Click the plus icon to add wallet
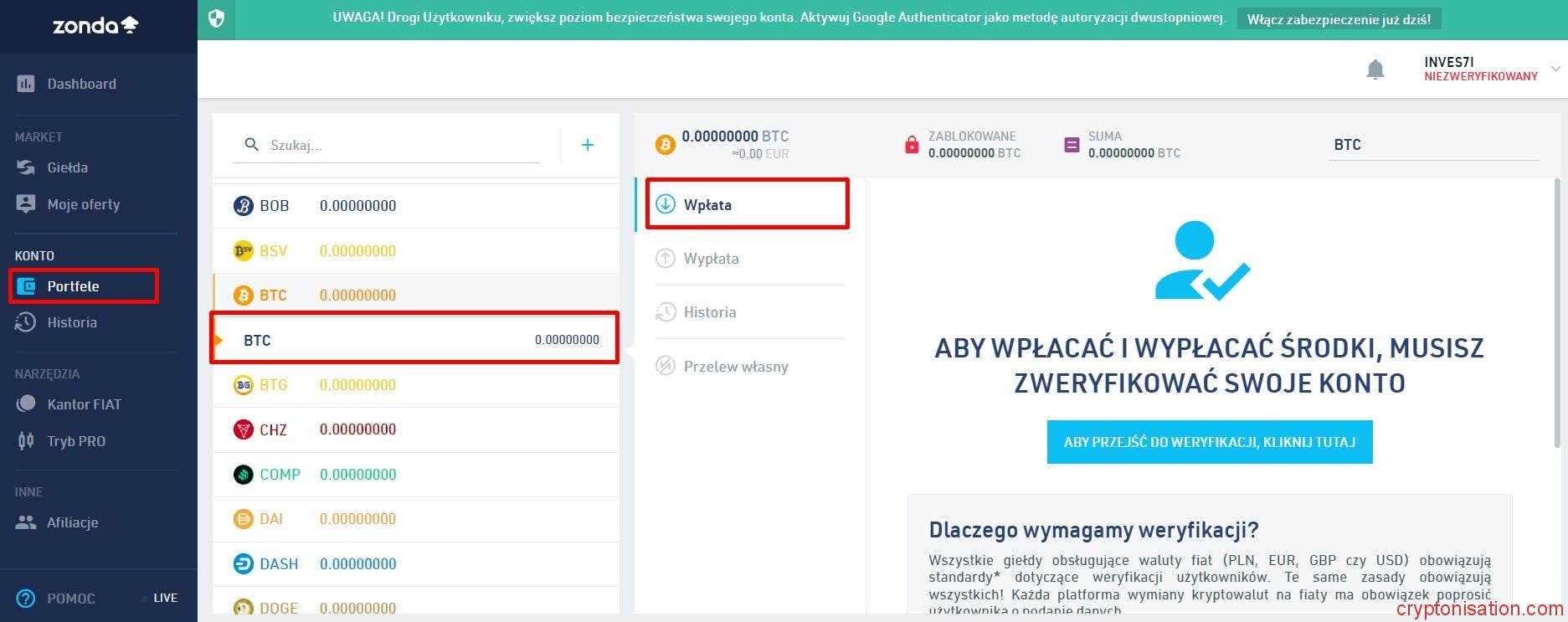Screen dimensions: 1568x622 point(588,145)
